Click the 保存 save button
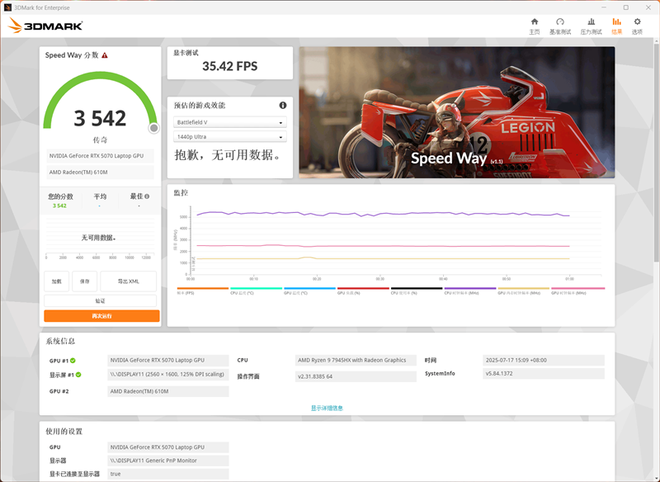 coord(84,281)
